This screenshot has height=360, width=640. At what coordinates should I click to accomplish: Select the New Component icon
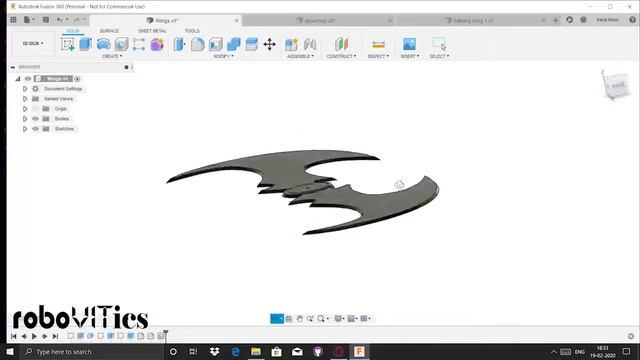(291, 44)
